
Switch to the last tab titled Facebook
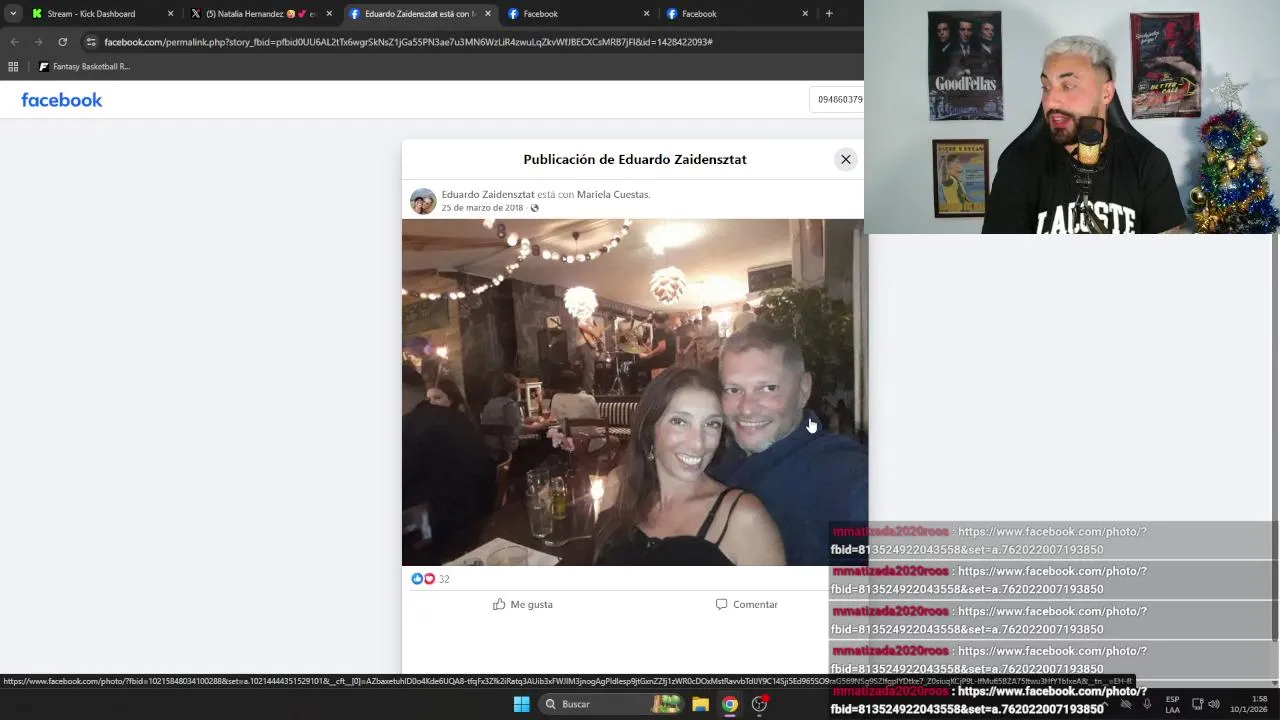736,14
